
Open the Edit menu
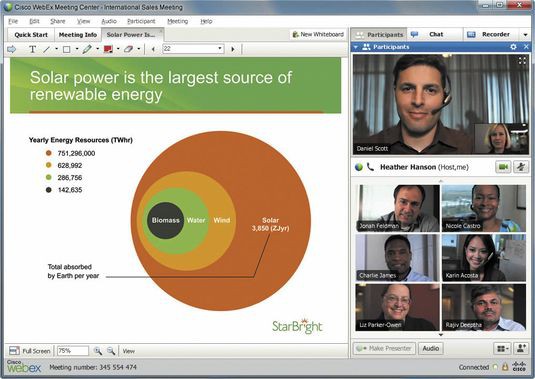(x=34, y=21)
